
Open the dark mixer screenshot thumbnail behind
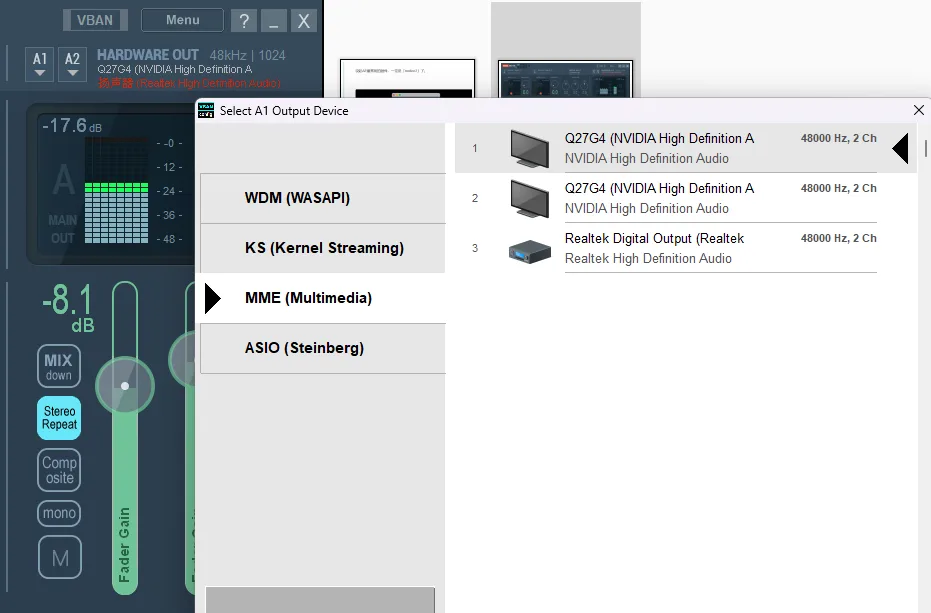565,78
